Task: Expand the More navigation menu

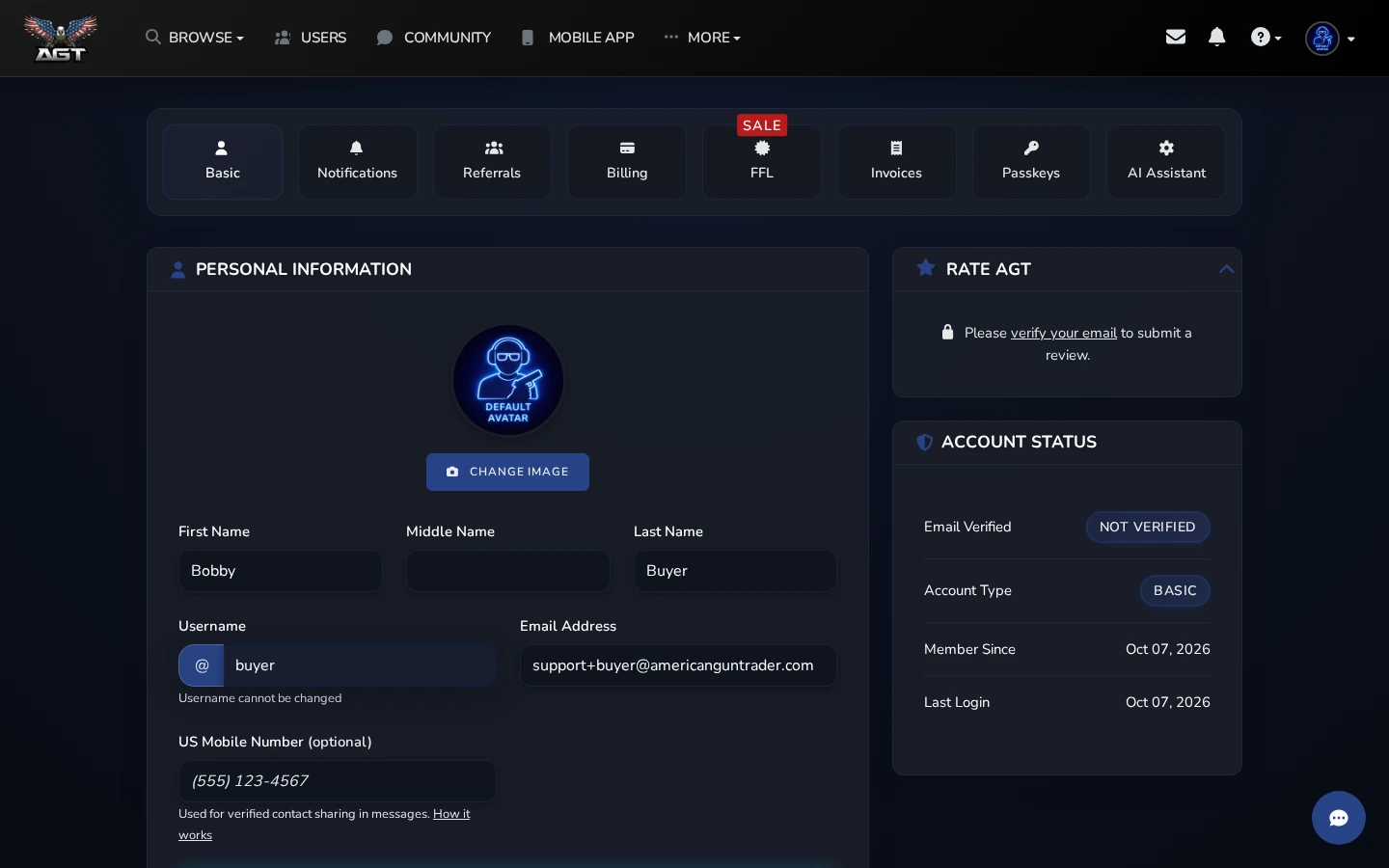Action: point(702,38)
